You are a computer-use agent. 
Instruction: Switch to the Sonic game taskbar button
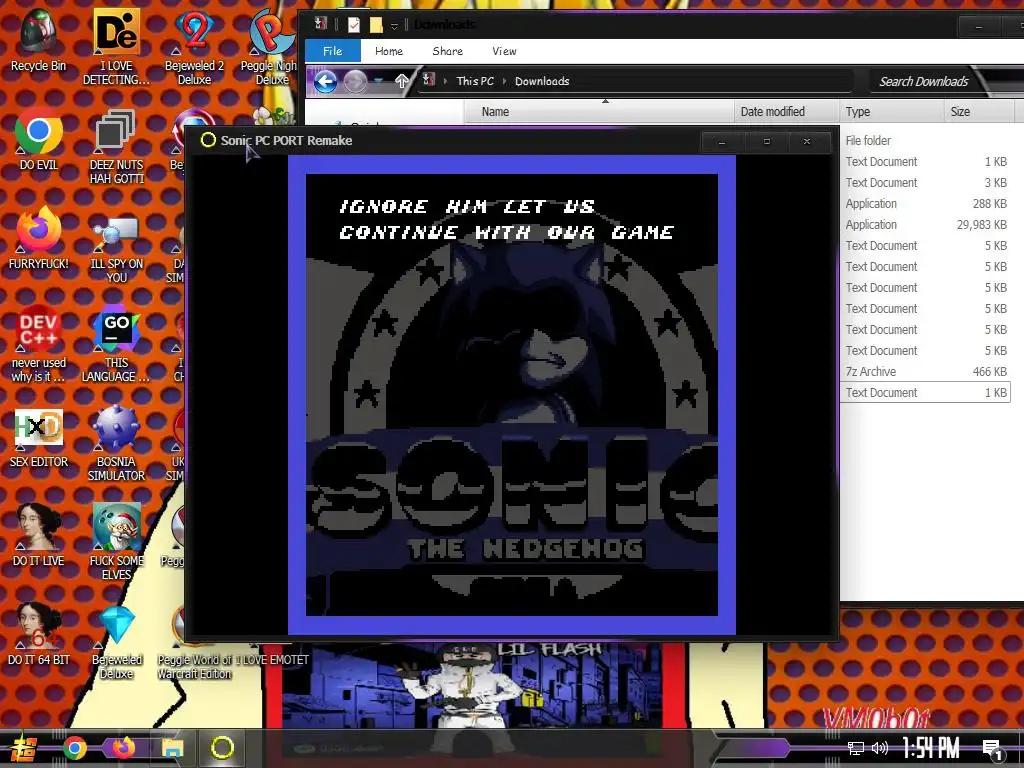[x=222, y=748]
